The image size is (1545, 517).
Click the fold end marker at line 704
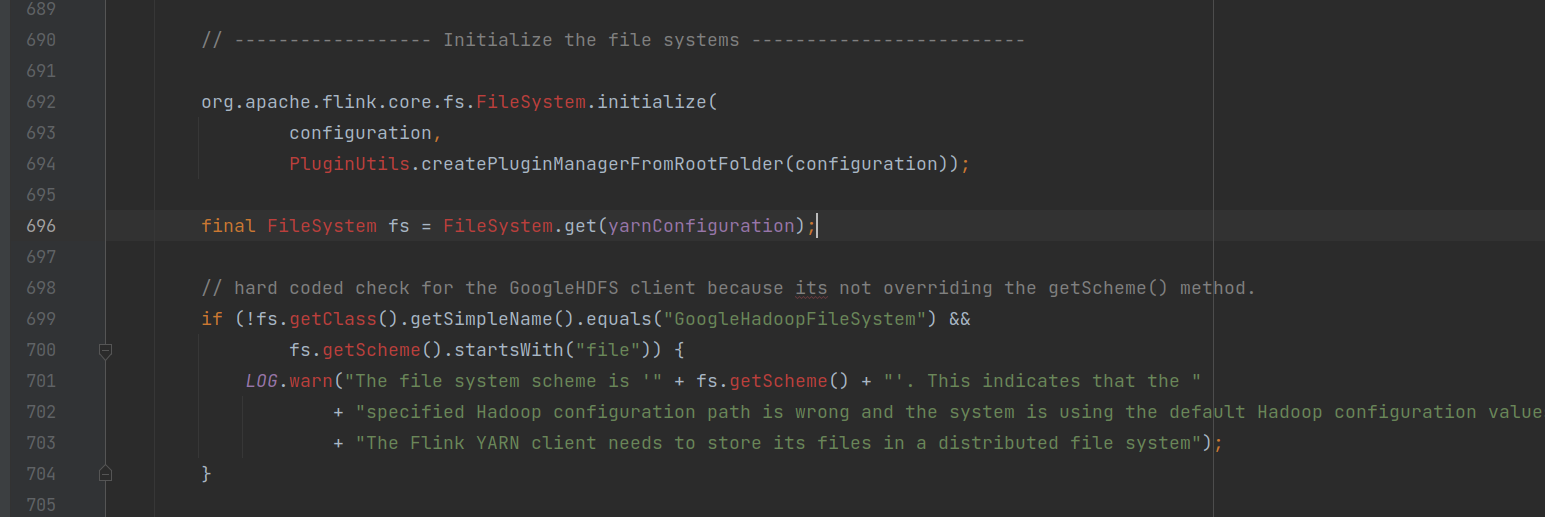coord(106,473)
